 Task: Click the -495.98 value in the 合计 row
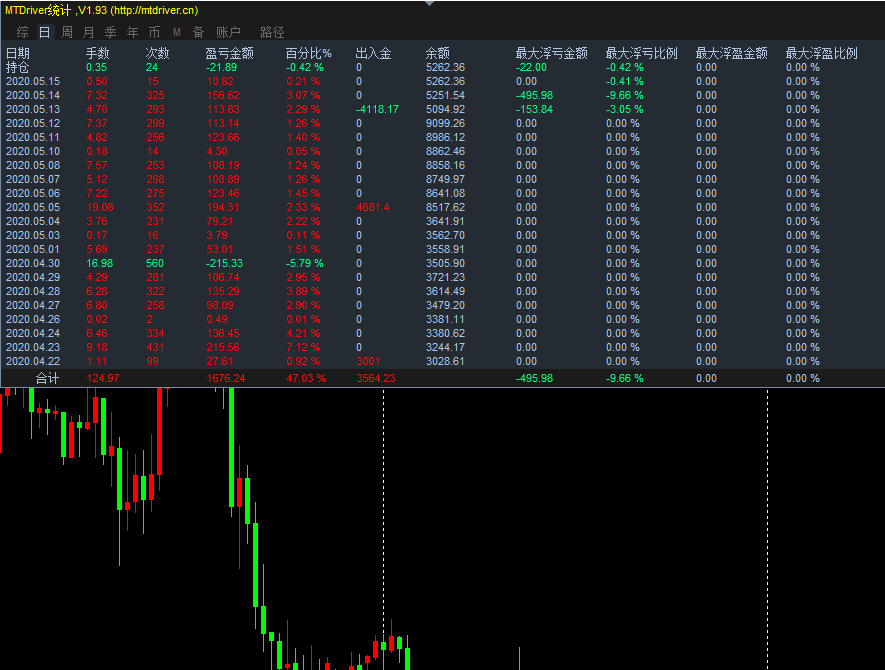[534, 378]
